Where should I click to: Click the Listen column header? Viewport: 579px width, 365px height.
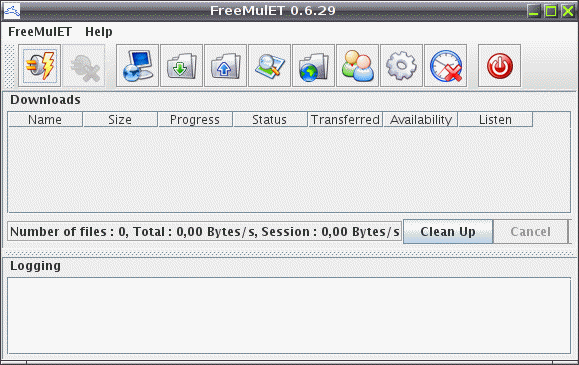pos(495,120)
